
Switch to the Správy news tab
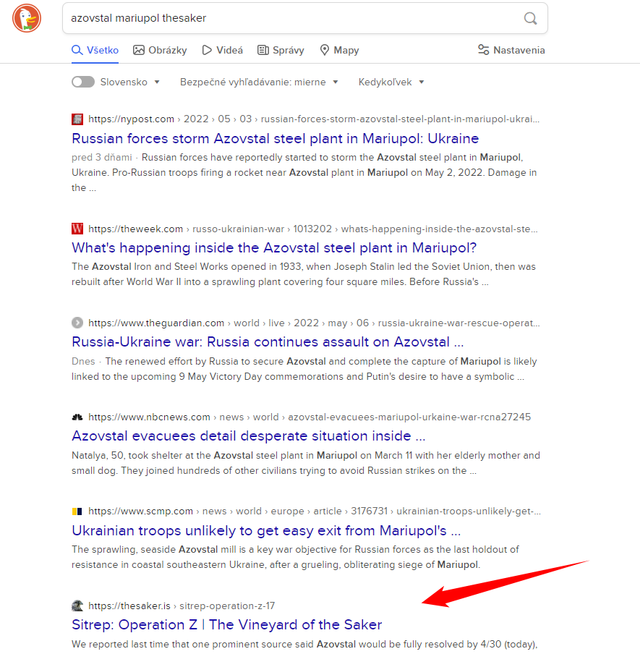tap(280, 50)
